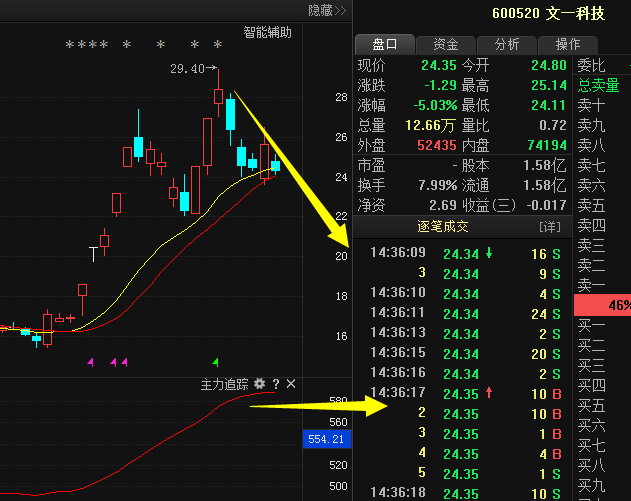Open help for 主力追踪 indicator
Image resolution: width=631 pixels, height=501 pixels.
click(x=276, y=384)
